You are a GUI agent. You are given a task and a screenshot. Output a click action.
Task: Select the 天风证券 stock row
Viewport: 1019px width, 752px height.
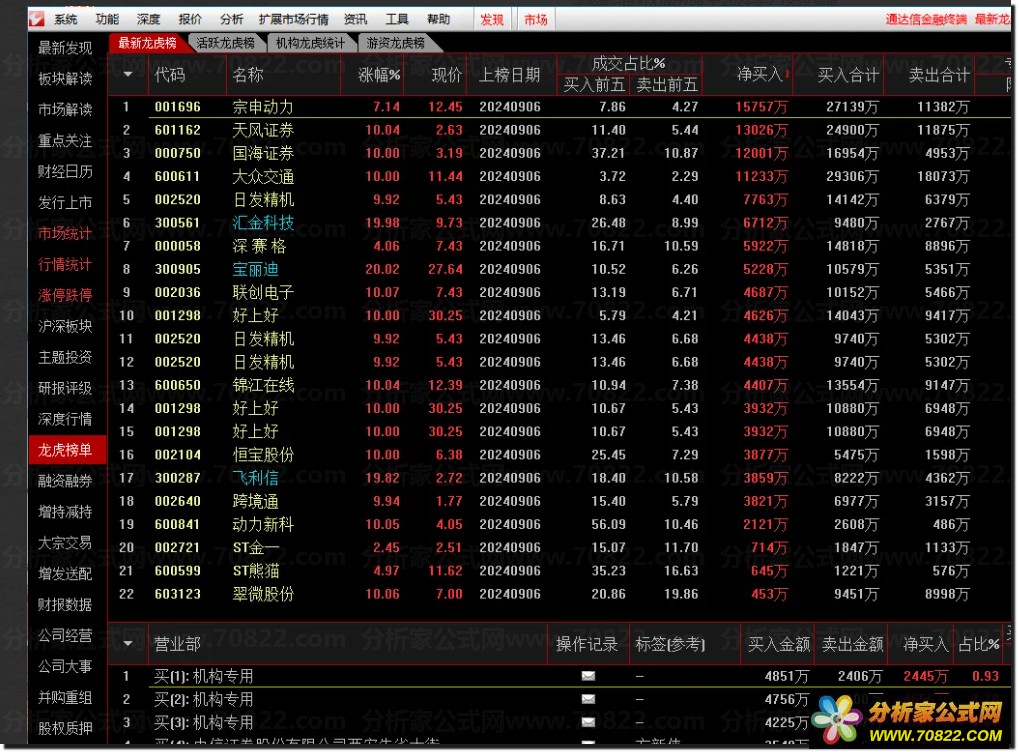[559, 130]
